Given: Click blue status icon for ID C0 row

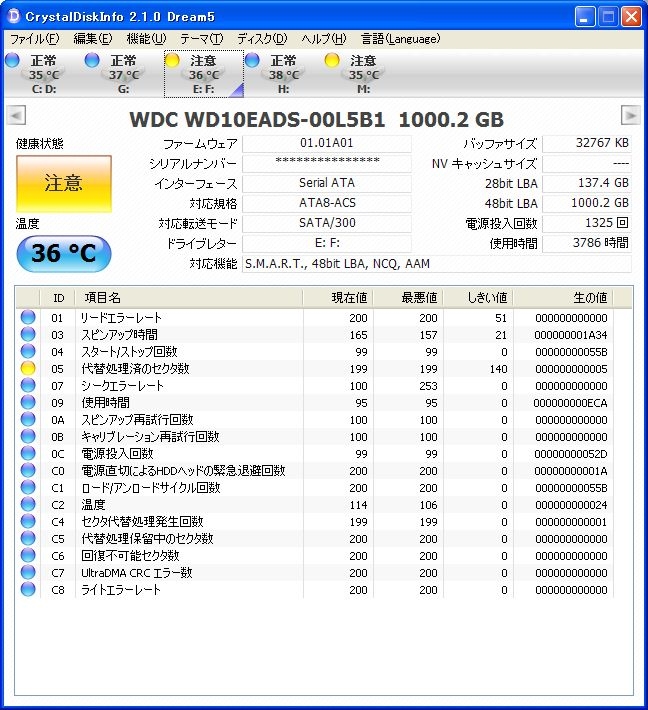Looking at the screenshot, I should click(28, 470).
